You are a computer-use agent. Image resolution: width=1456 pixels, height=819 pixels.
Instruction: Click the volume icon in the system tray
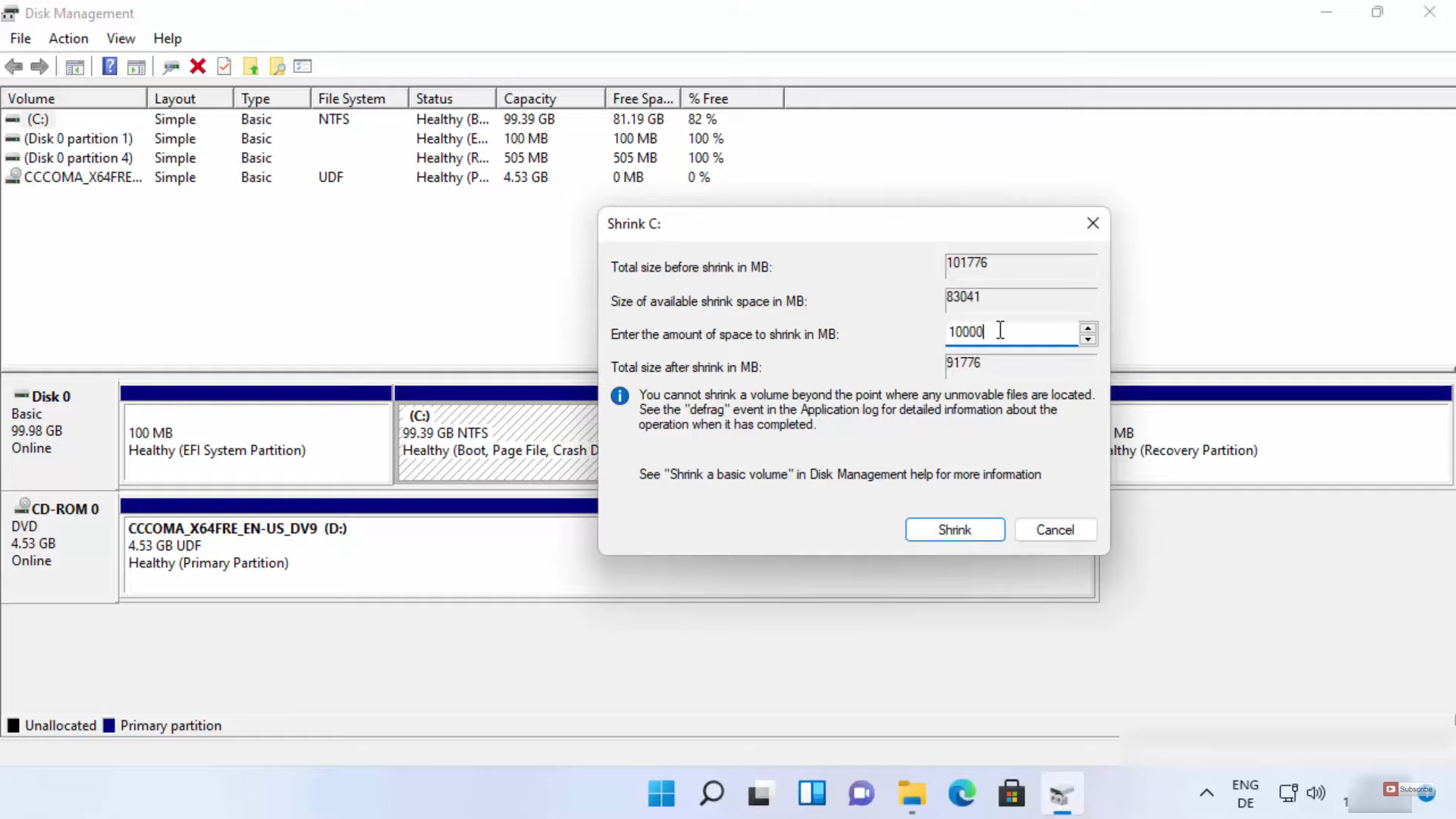click(1317, 793)
